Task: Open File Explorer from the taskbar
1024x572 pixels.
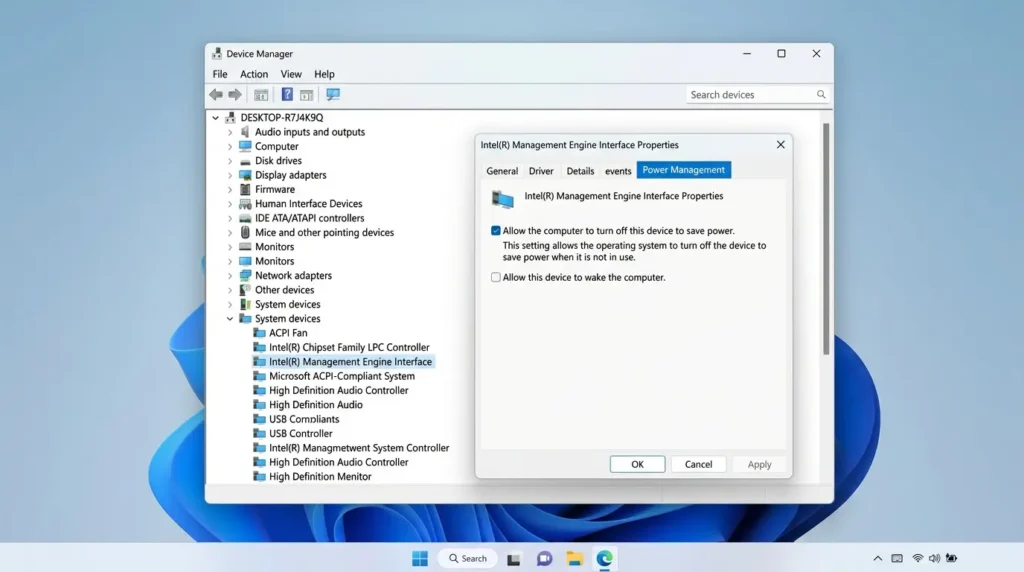Action: tap(575, 559)
